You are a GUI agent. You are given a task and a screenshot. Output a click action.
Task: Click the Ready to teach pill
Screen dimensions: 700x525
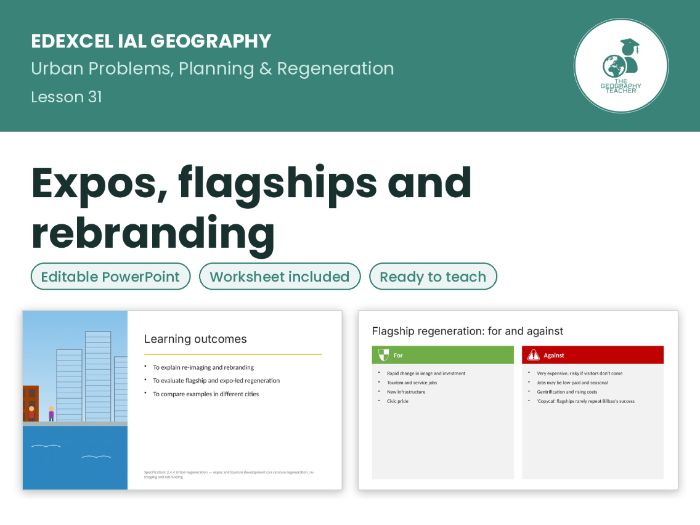point(433,276)
